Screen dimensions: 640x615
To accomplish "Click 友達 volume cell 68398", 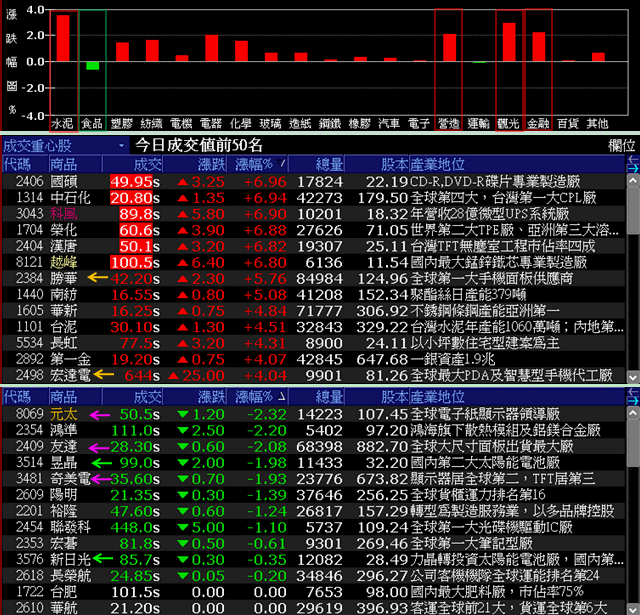I will click(319, 446).
